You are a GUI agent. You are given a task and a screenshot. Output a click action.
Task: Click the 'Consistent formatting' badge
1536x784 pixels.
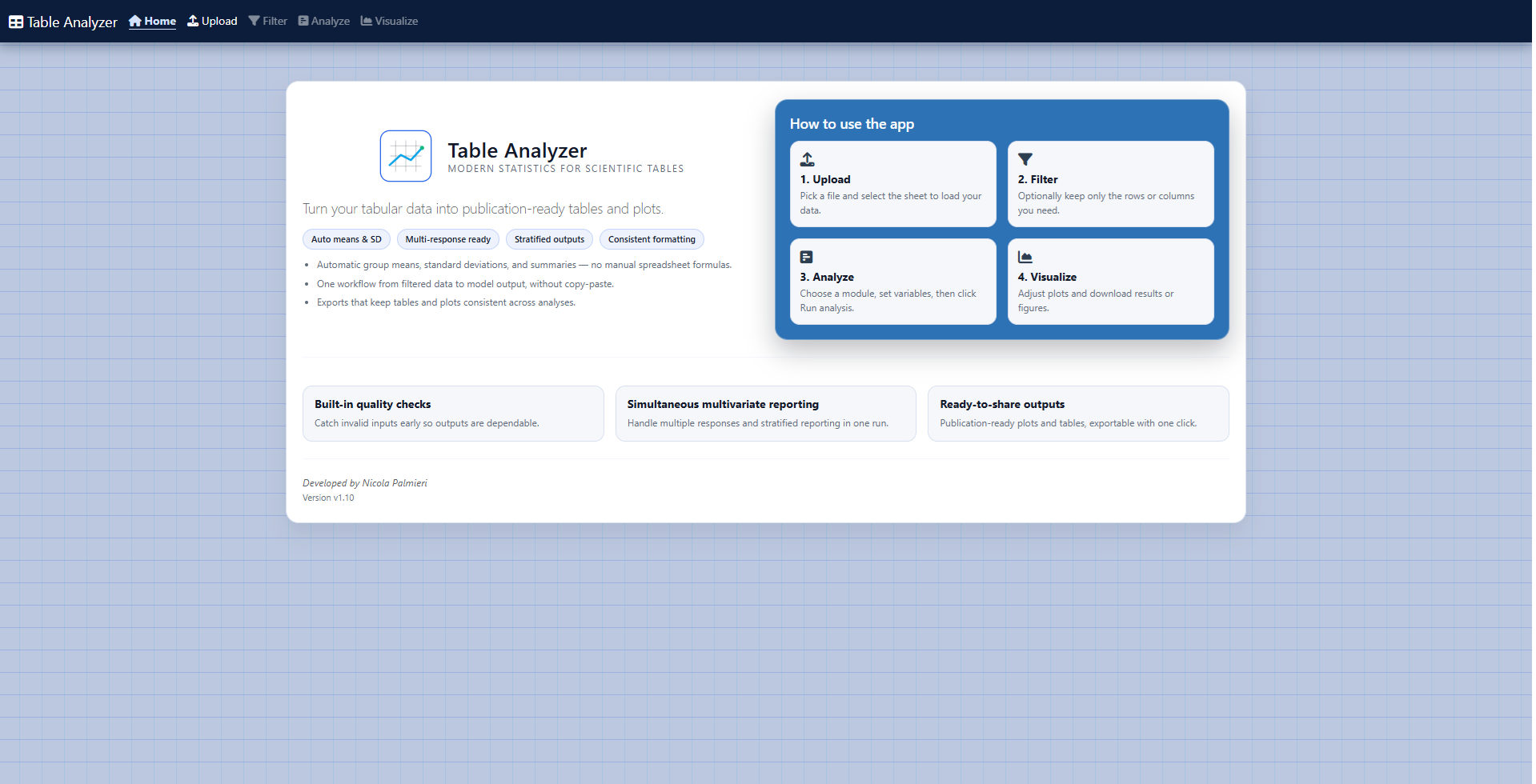(x=651, y=238)
